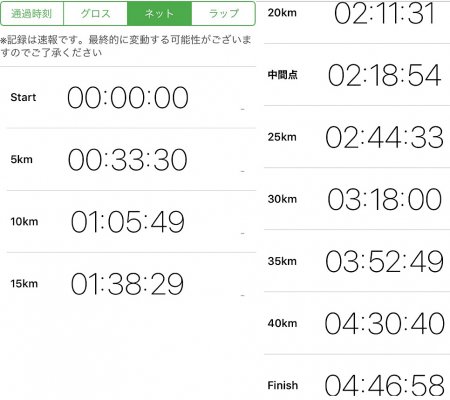This screenshot has width=450, height=400.
Task: Select the 中間点 time 02:18:54
Action: (x=385, y=75)
